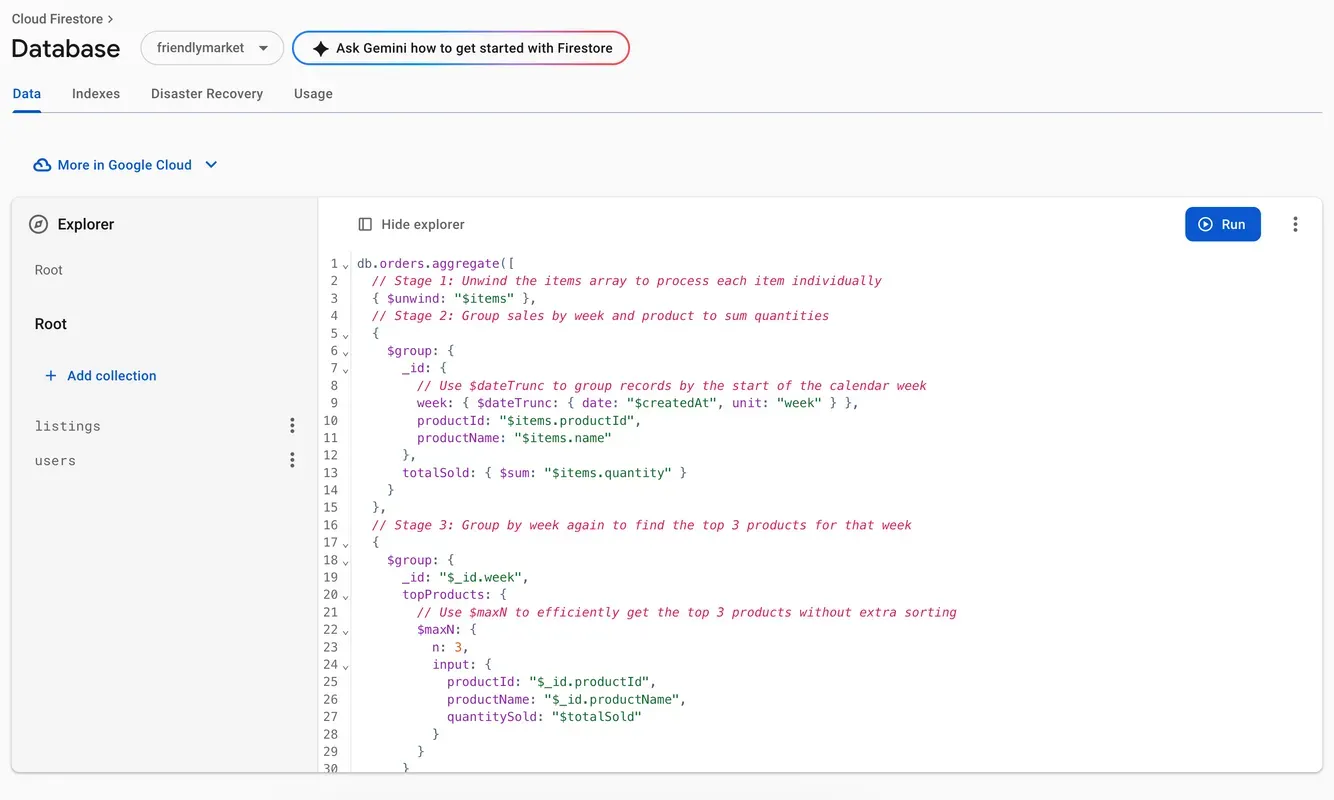The height and width of the screenshot is (800, 1334).
Task: Click the $dateTrunc week code line
Action: click(638, 403)
